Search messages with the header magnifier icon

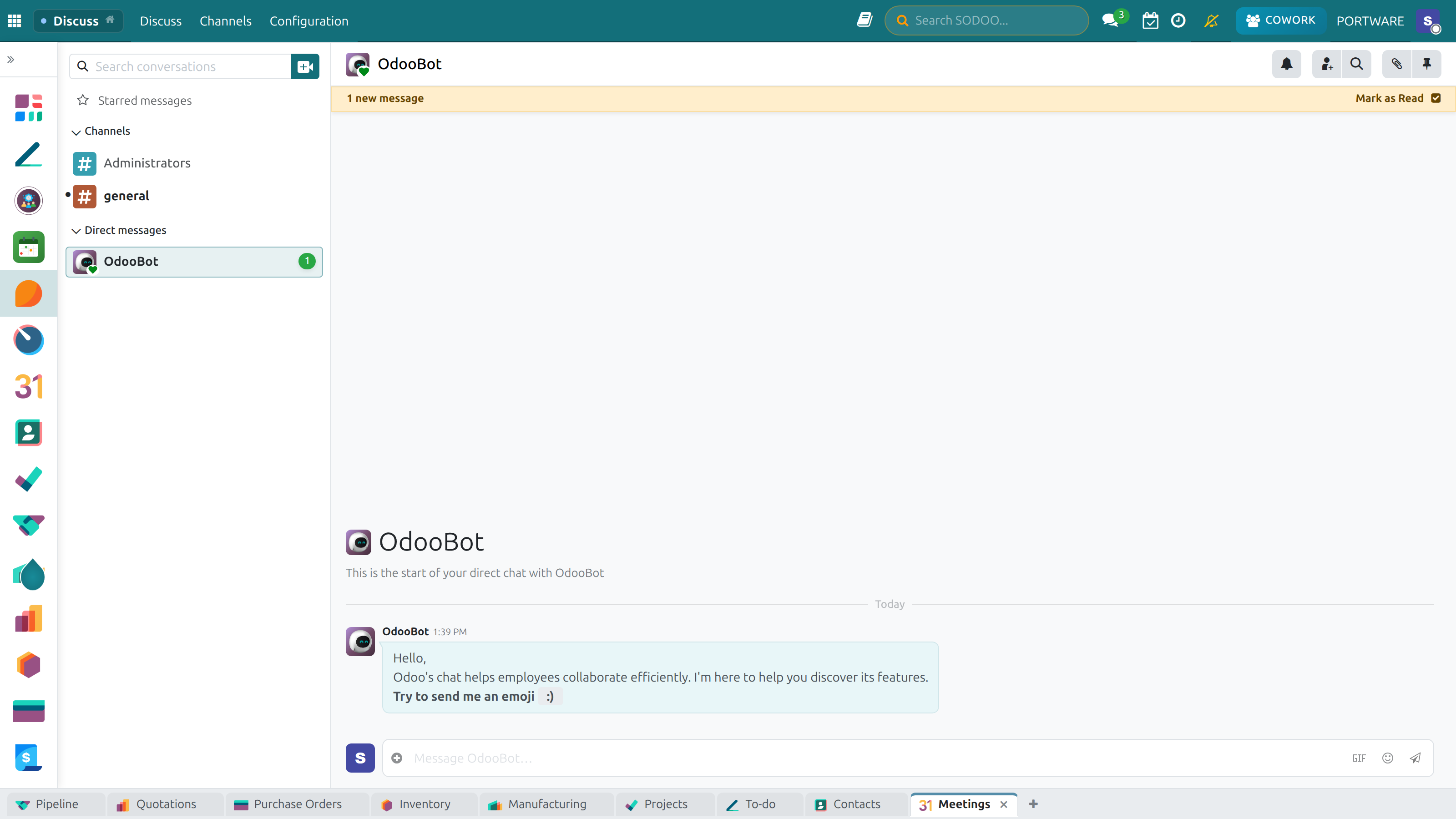click(1356, 64)
